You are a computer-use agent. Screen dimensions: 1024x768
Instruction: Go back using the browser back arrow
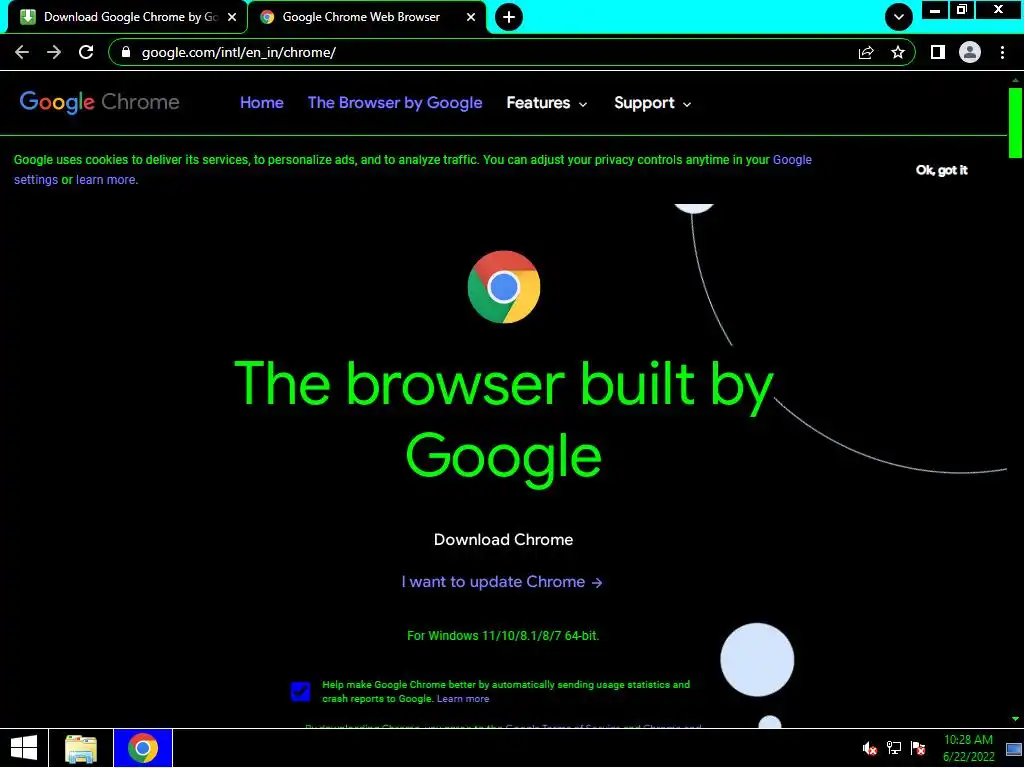[x=22, y=52]
